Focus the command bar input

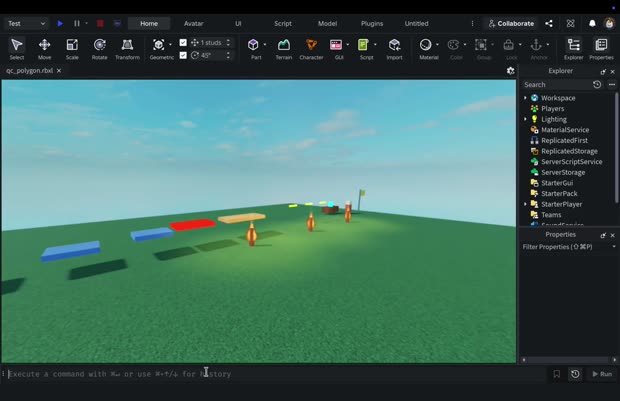coord(277,374)
